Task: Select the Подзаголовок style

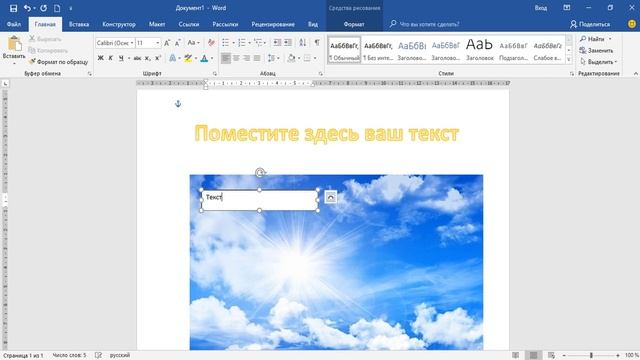Action: pos(513,50)
